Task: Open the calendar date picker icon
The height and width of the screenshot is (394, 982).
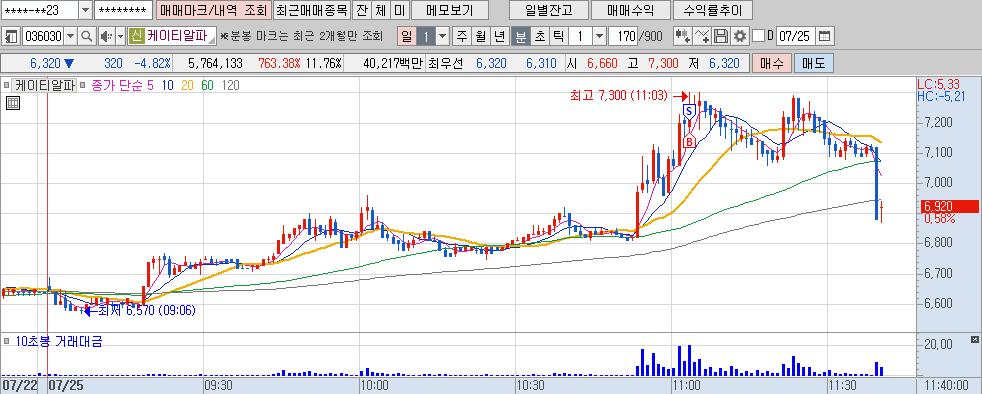Action: pyautogui.click(x=825, y=36)
